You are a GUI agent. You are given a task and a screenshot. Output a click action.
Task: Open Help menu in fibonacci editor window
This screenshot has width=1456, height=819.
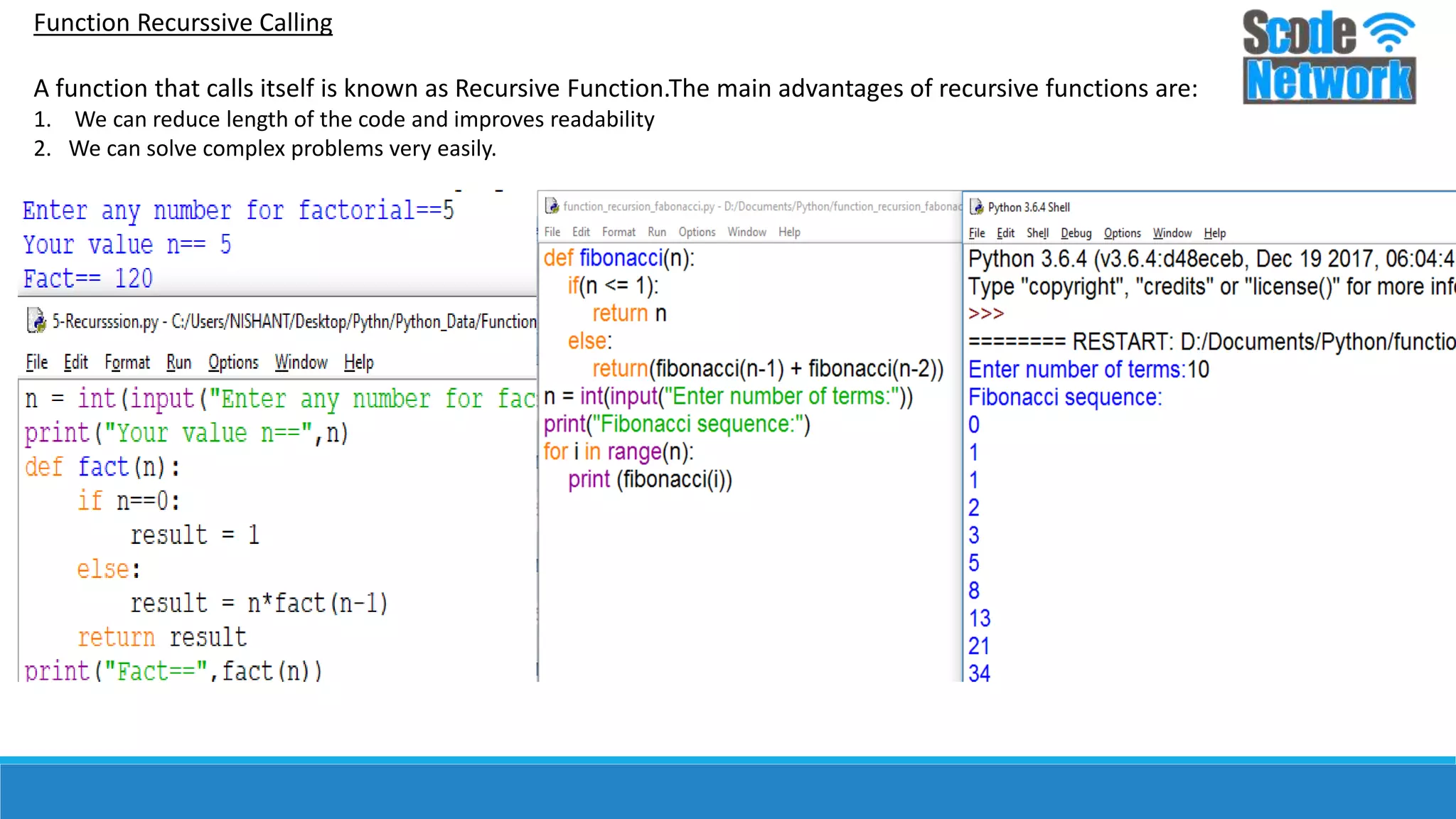pyautogui.click(x=789, y=232)
